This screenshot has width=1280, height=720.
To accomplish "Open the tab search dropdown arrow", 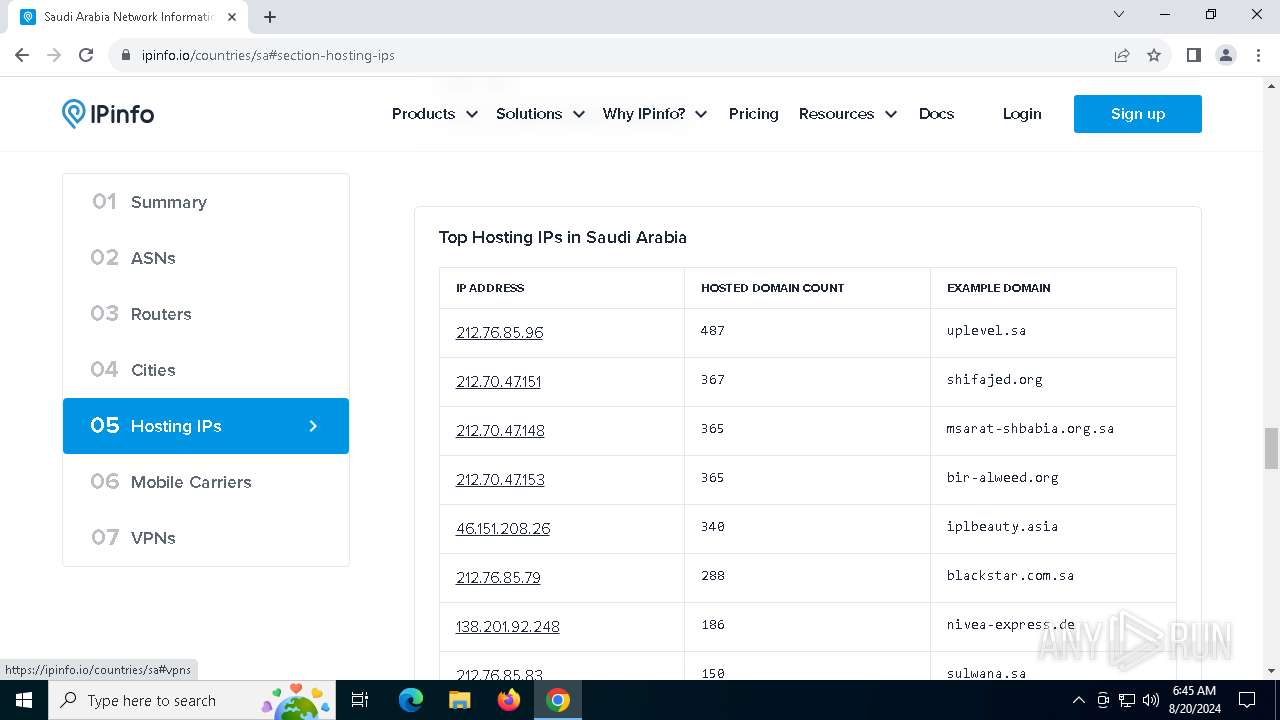I will pos(1119,15).
